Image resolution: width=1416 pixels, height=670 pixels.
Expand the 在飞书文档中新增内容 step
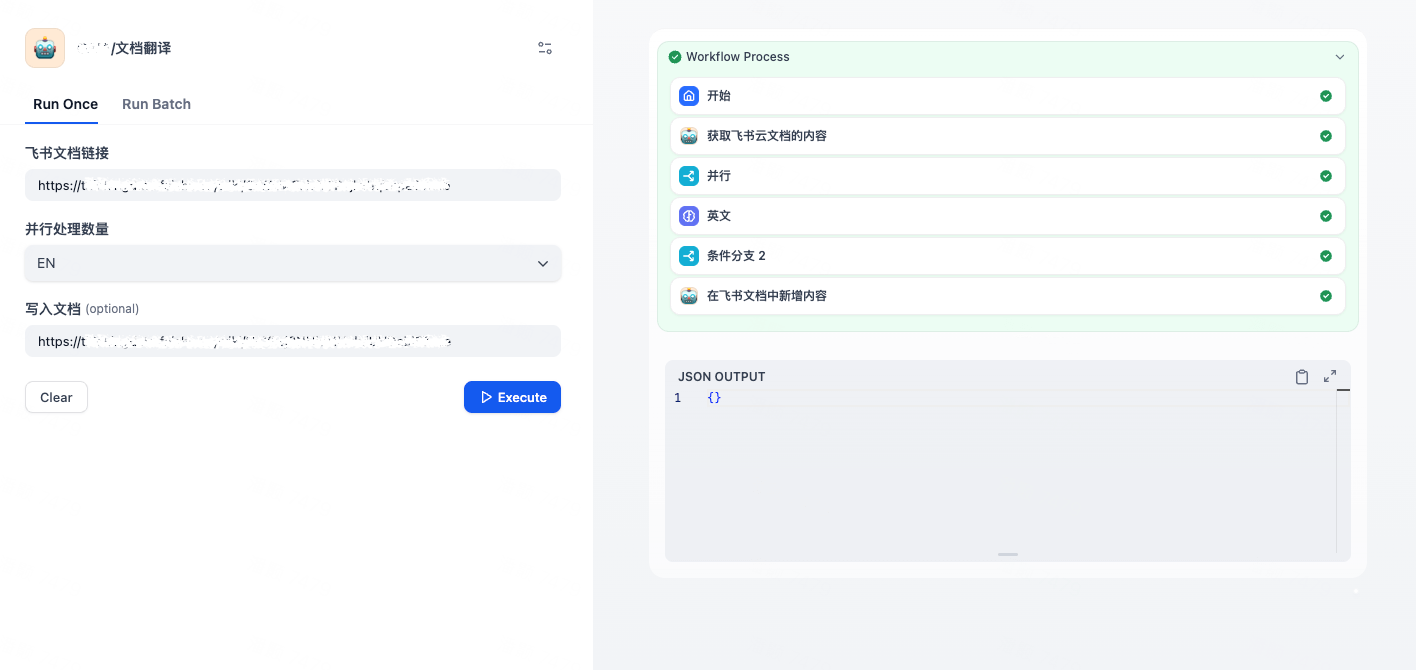(x=1007, y=296)
